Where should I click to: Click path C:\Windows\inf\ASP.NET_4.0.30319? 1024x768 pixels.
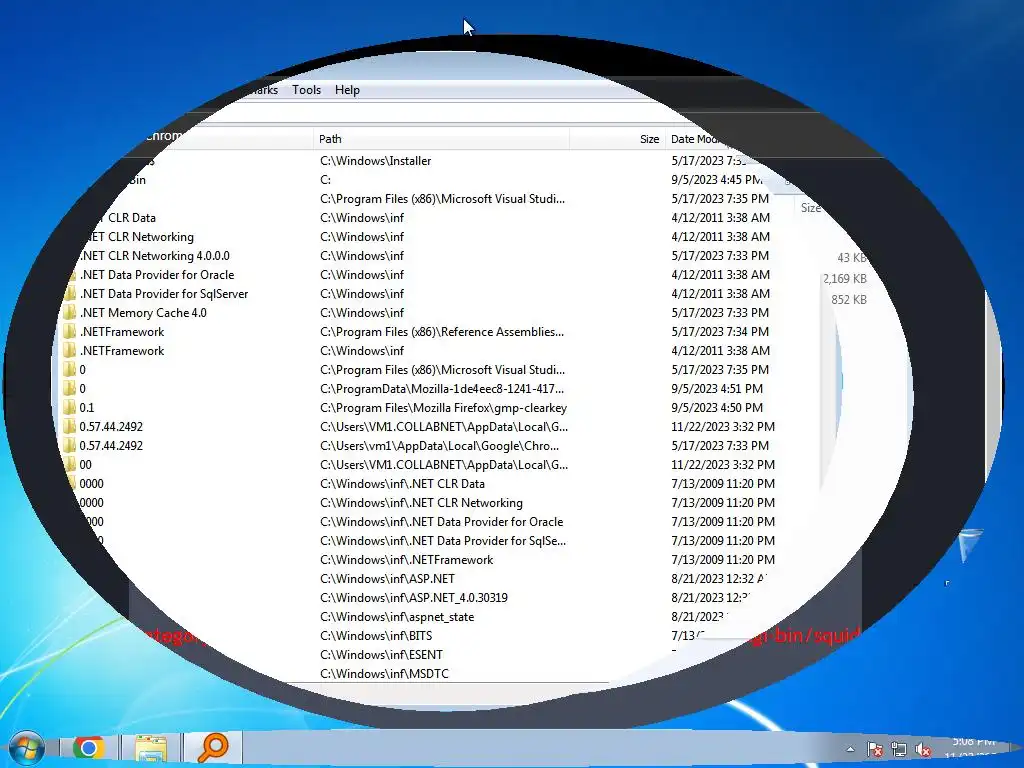tap(413, 597)
